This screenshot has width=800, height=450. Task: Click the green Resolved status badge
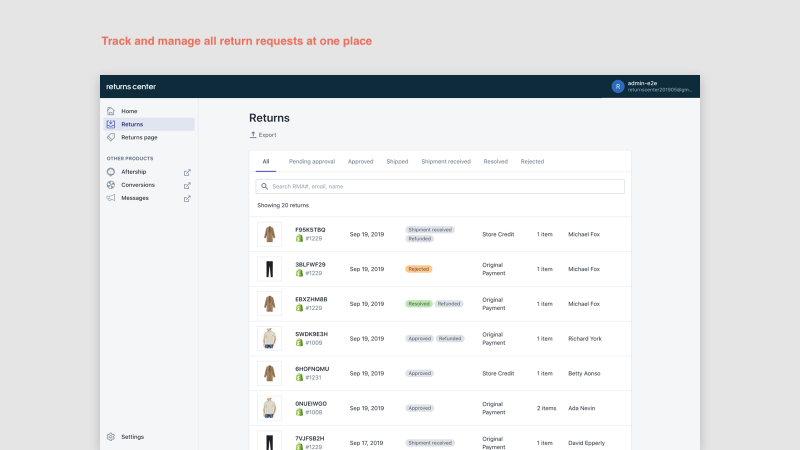419,304
